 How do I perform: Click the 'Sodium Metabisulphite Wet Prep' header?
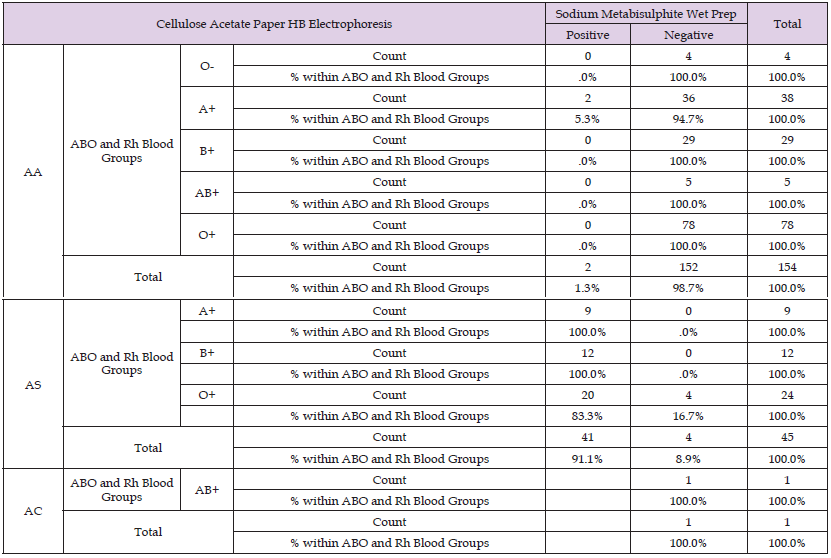tap(646, 14)
